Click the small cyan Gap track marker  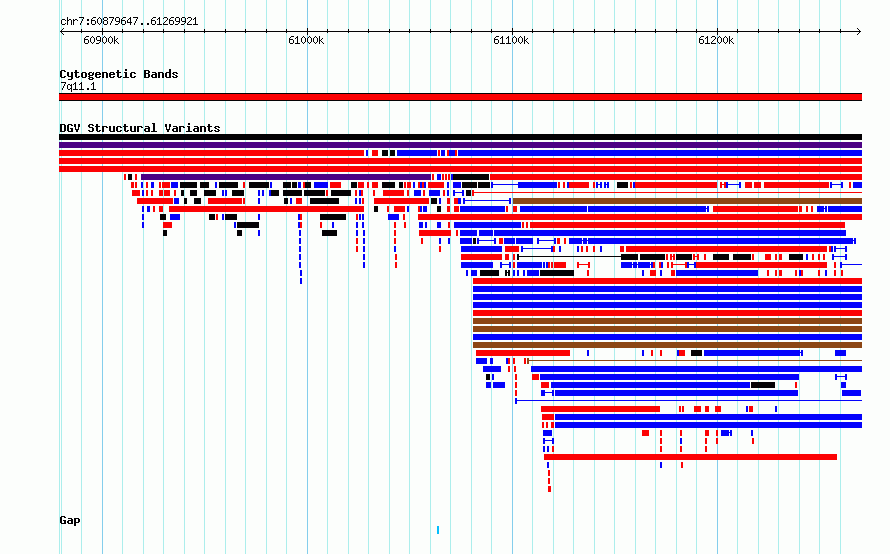pos(438,530)
